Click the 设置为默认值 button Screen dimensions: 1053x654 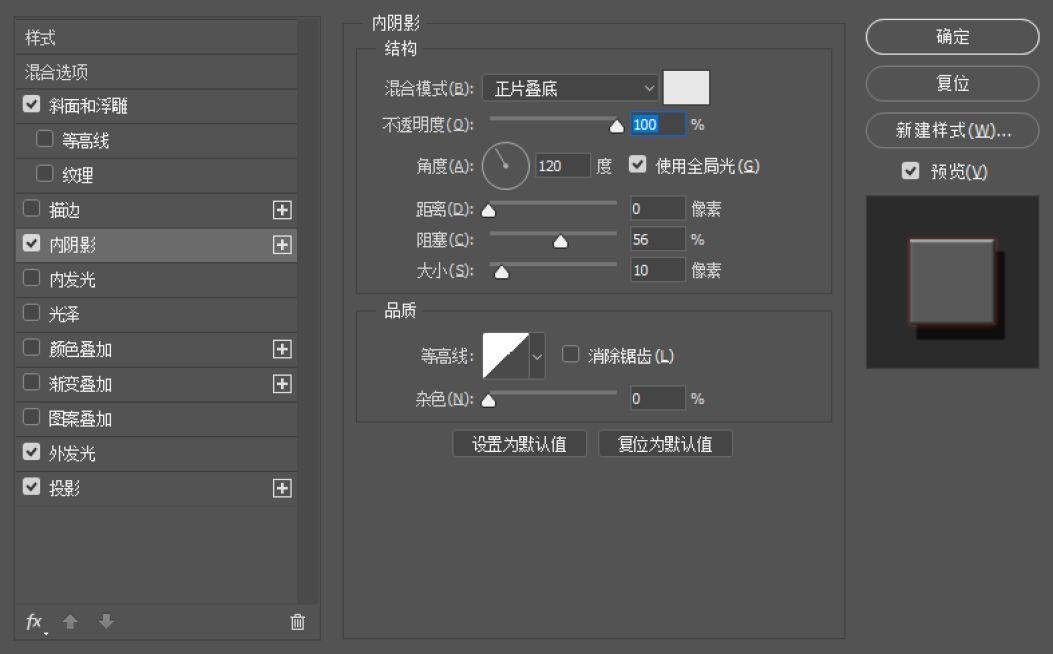point(520,444)
